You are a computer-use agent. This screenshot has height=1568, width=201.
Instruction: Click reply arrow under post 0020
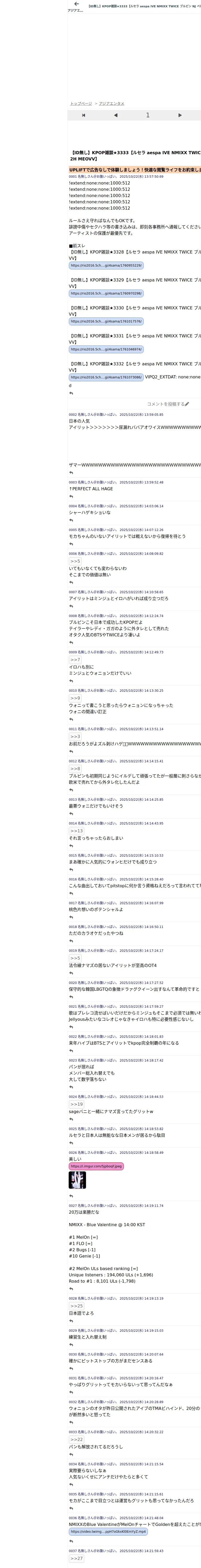71,997
